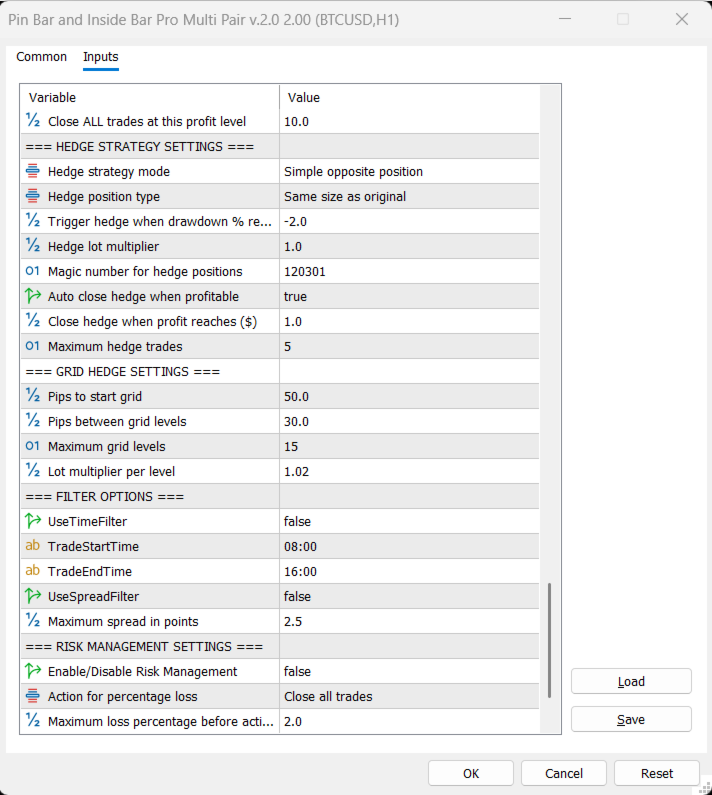Select the Inputs tab

[x=101, y=57]
